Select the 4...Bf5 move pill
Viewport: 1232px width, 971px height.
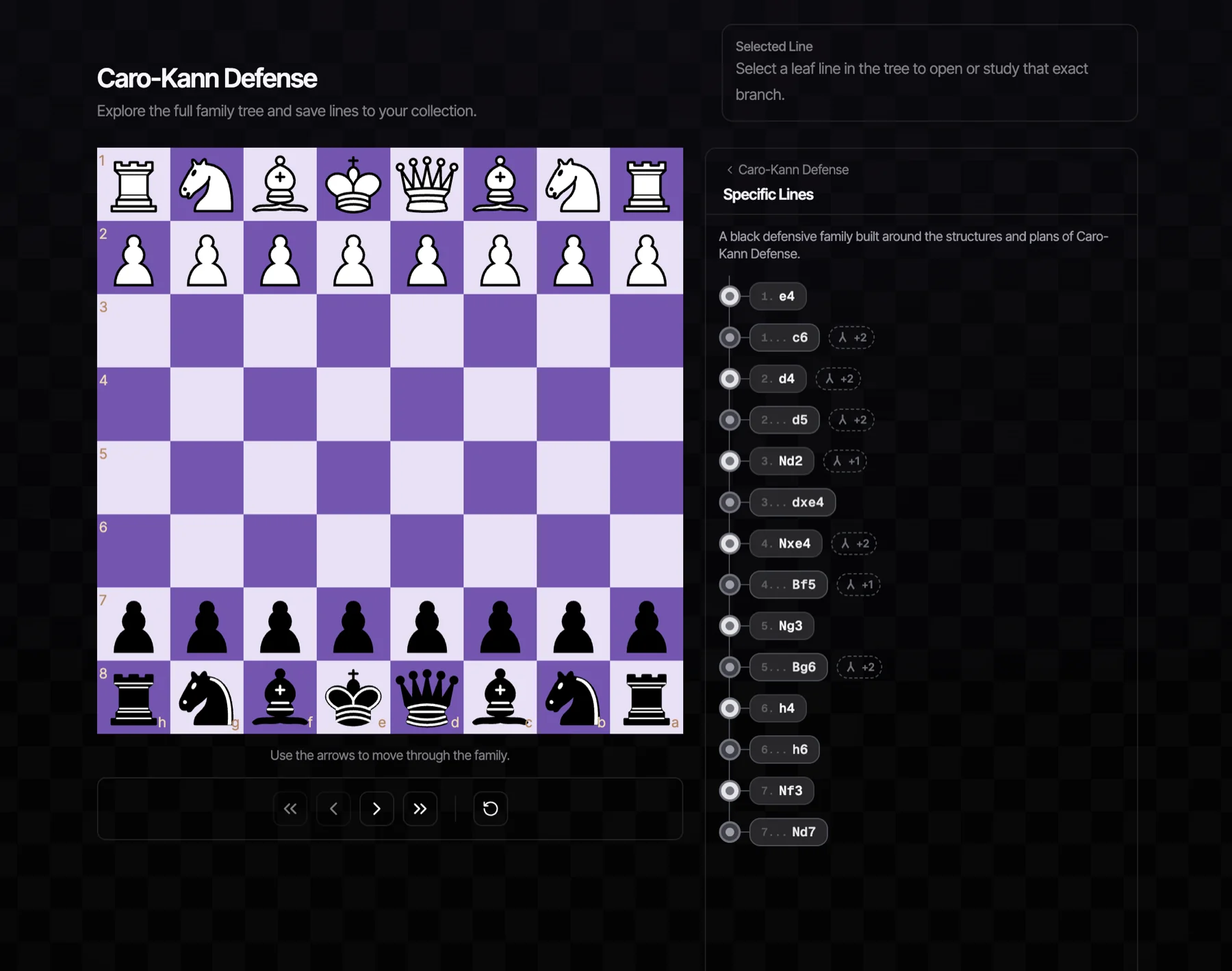788,584
